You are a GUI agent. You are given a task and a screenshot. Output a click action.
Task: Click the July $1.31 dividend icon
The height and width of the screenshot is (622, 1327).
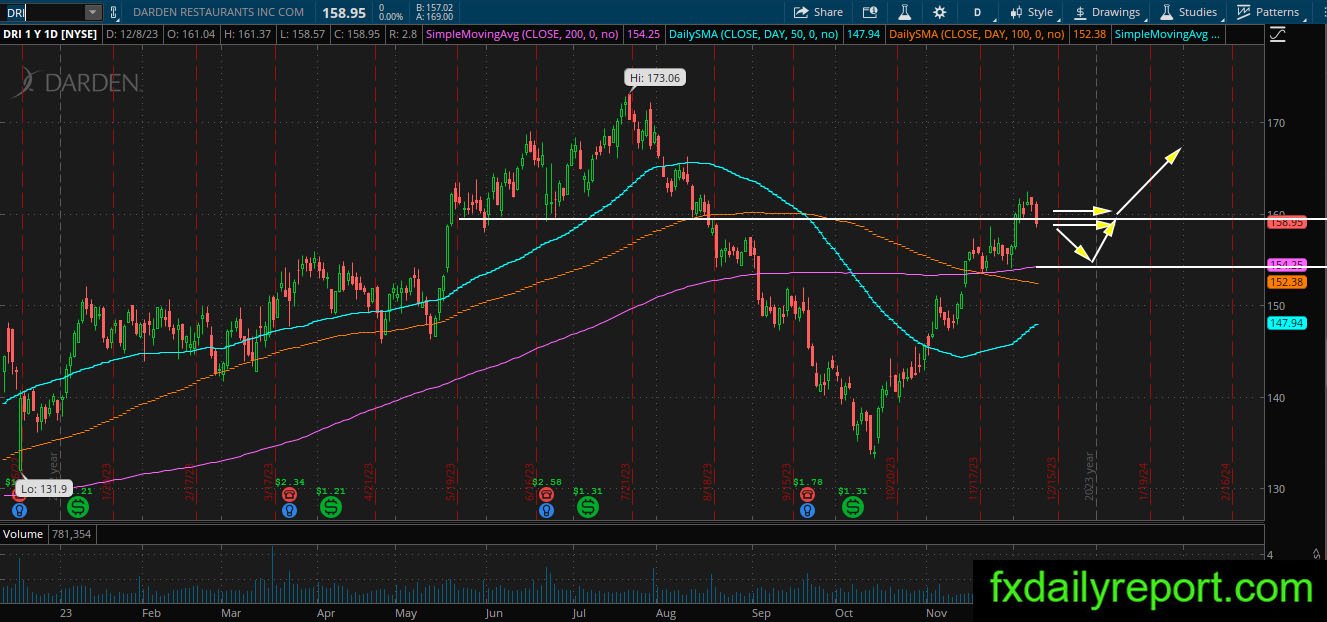point(588,508)
